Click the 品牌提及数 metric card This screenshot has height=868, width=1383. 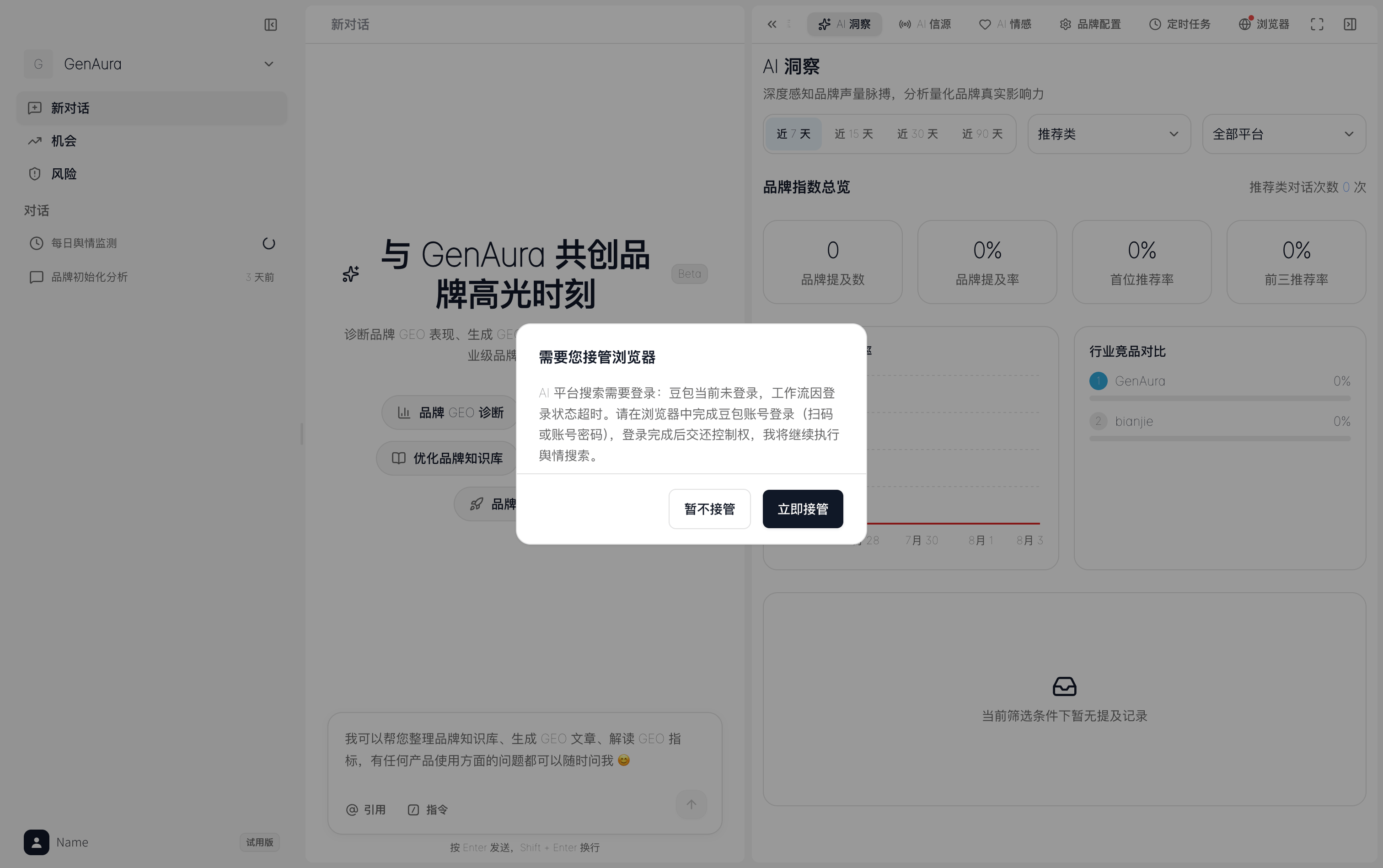coord(832,262)
